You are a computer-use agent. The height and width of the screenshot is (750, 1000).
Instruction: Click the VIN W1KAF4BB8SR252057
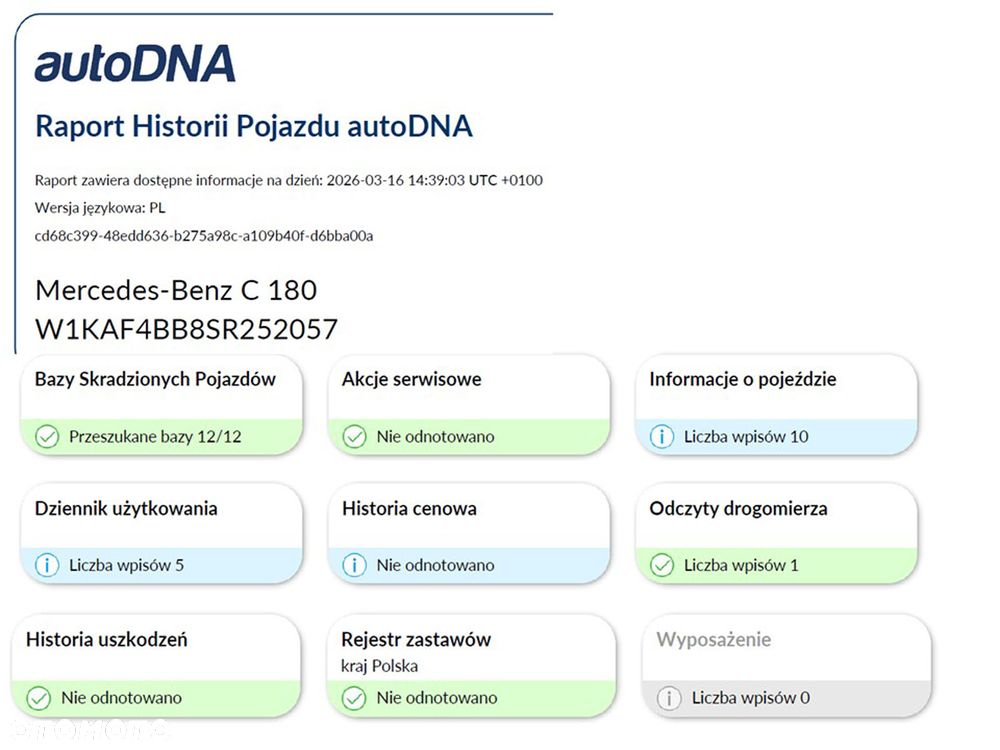click(x=186, y=330)
